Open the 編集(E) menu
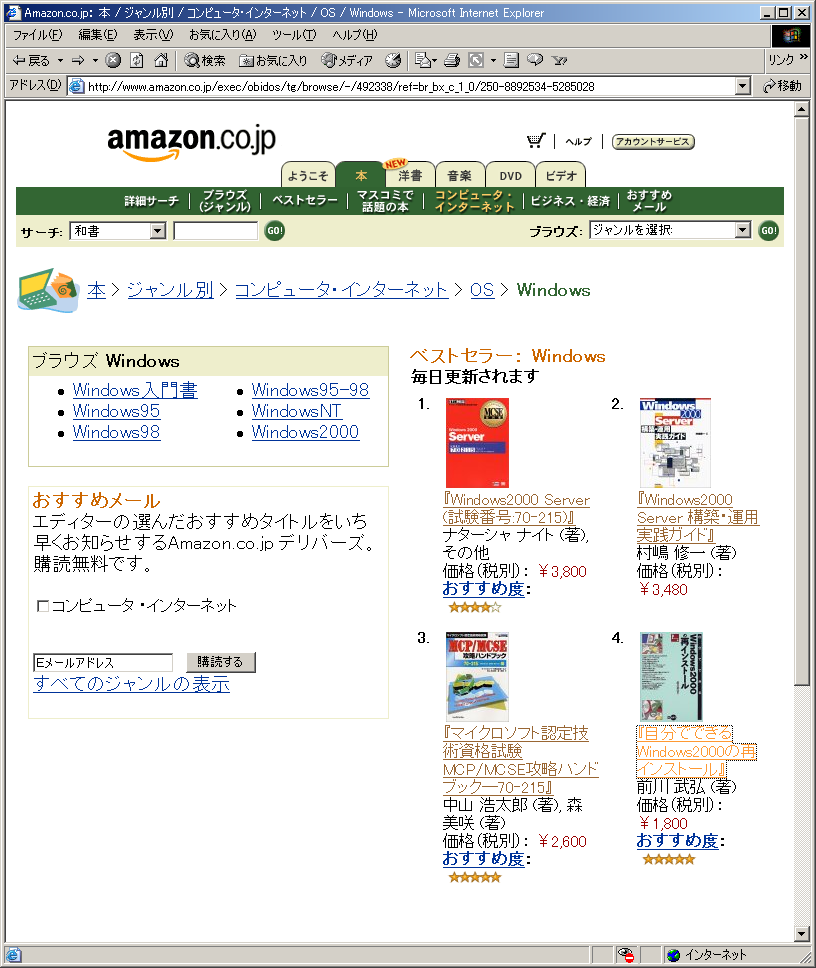This screenshot has width=816, height=968. pyautogui.click(x=98, y=35)
